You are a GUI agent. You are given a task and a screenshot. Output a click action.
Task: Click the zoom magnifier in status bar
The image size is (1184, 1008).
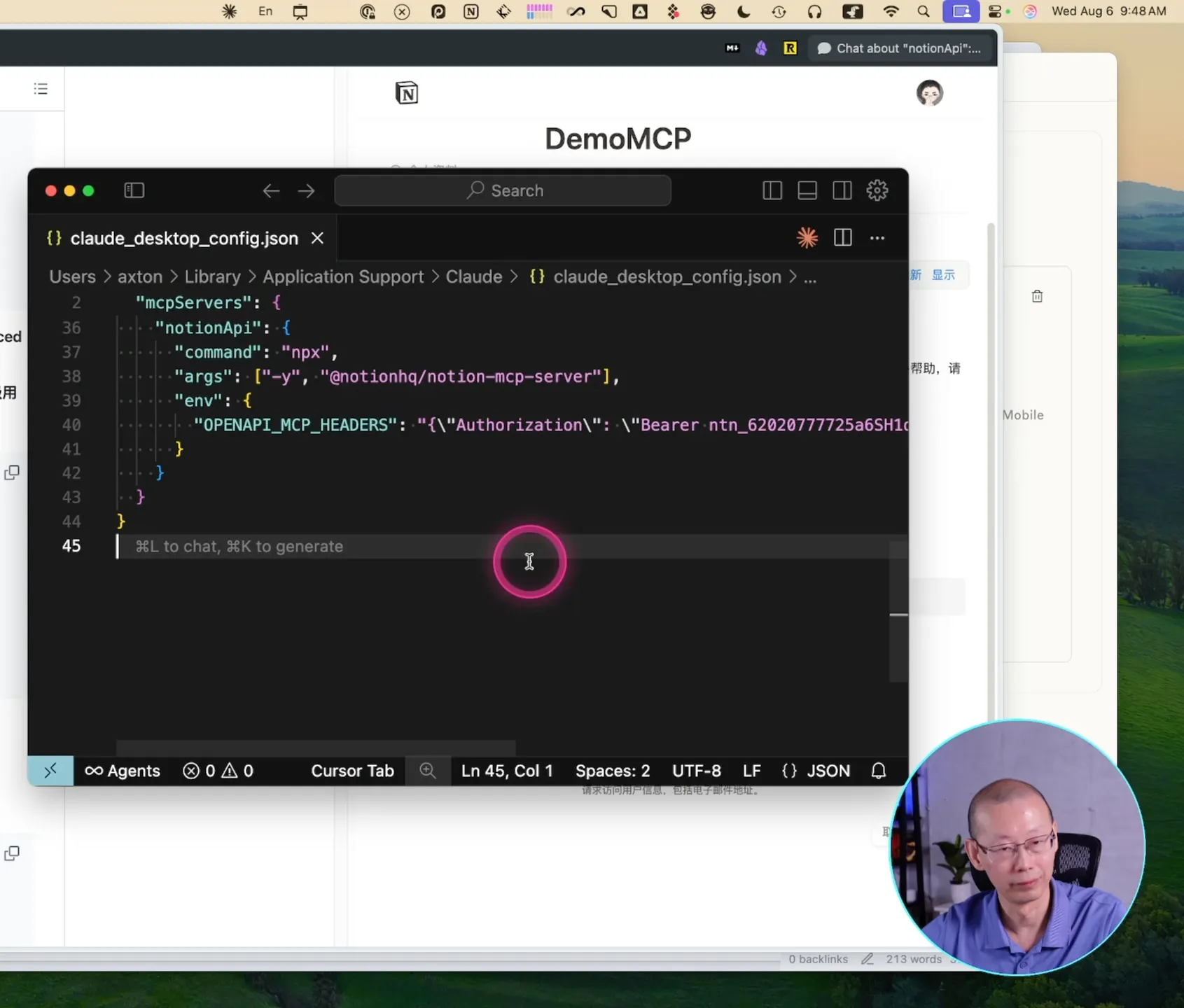pyautogui.click(x=428, y=771)
